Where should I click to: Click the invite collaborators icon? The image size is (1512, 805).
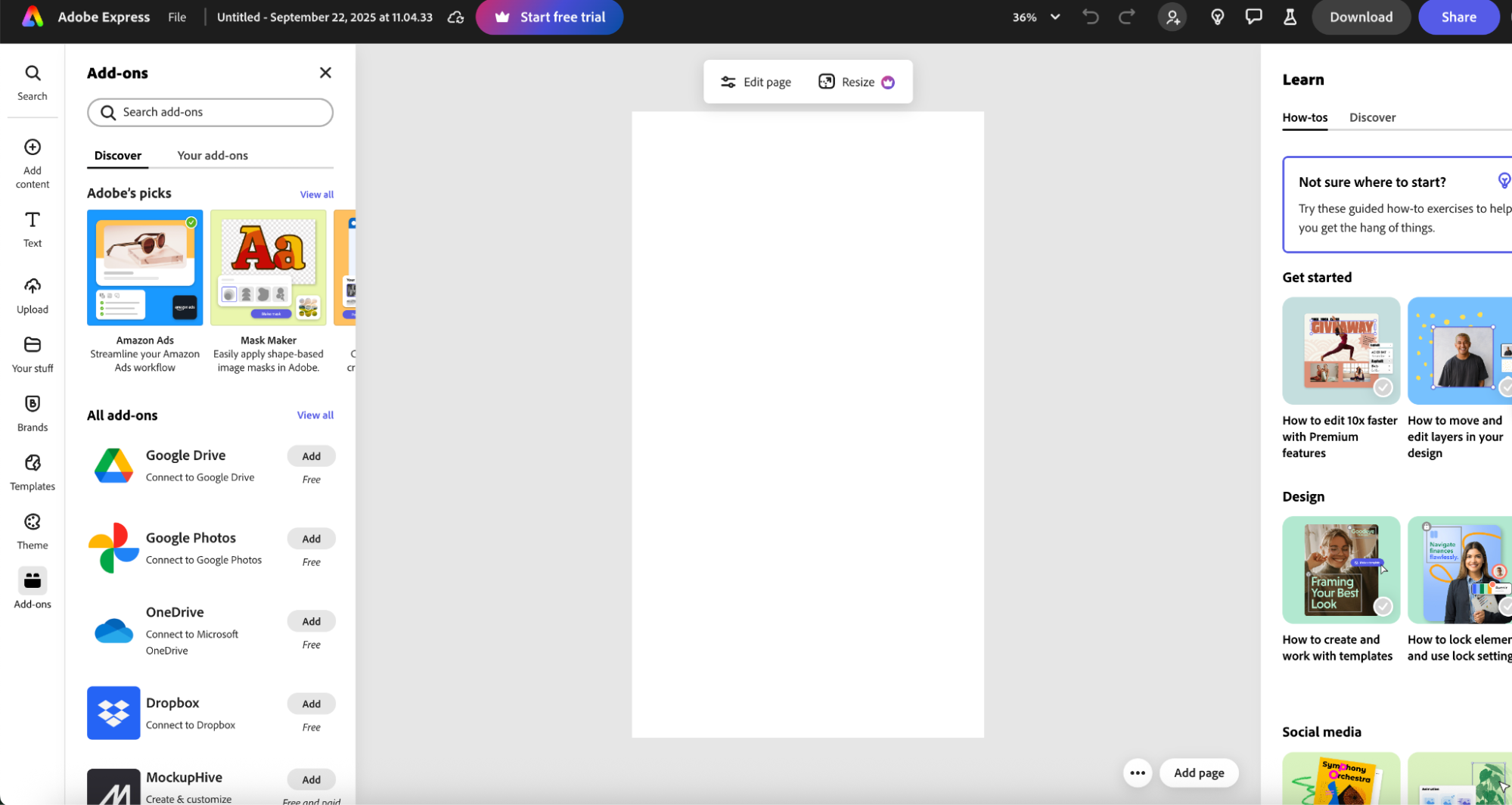1172,17
